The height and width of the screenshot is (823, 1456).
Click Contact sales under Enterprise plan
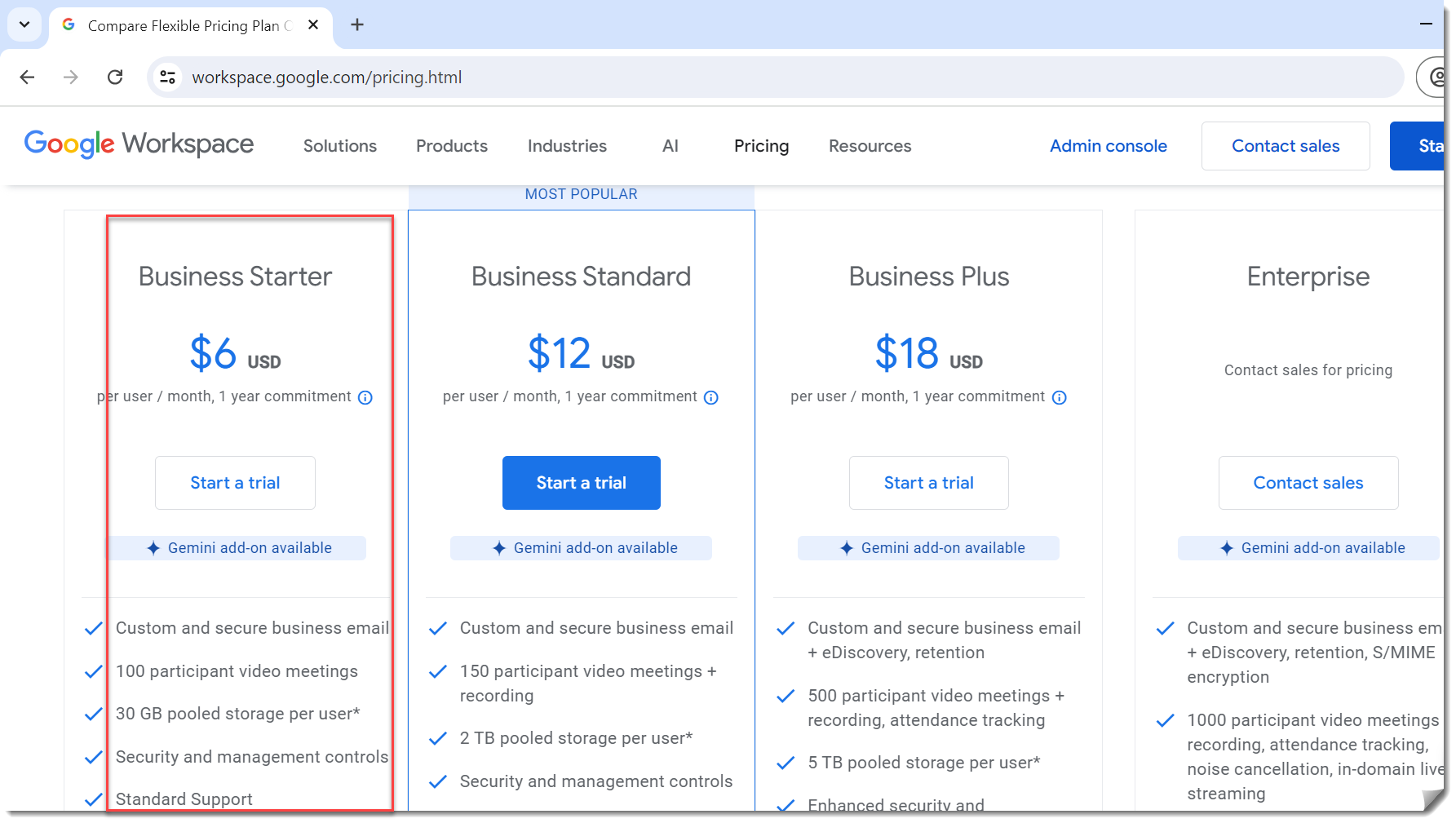click(1308, 483)
